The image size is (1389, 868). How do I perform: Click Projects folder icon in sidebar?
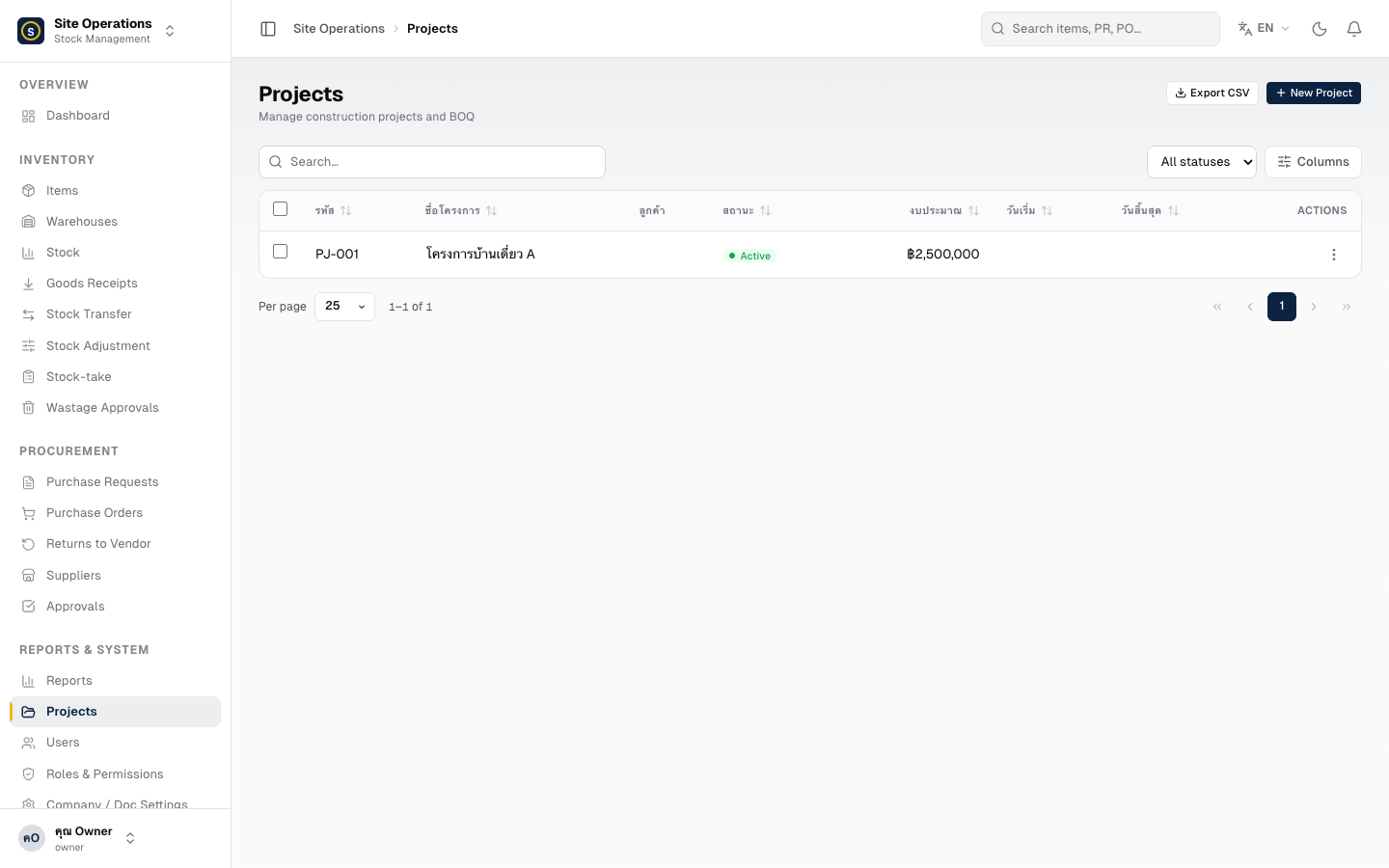(29, 712)
